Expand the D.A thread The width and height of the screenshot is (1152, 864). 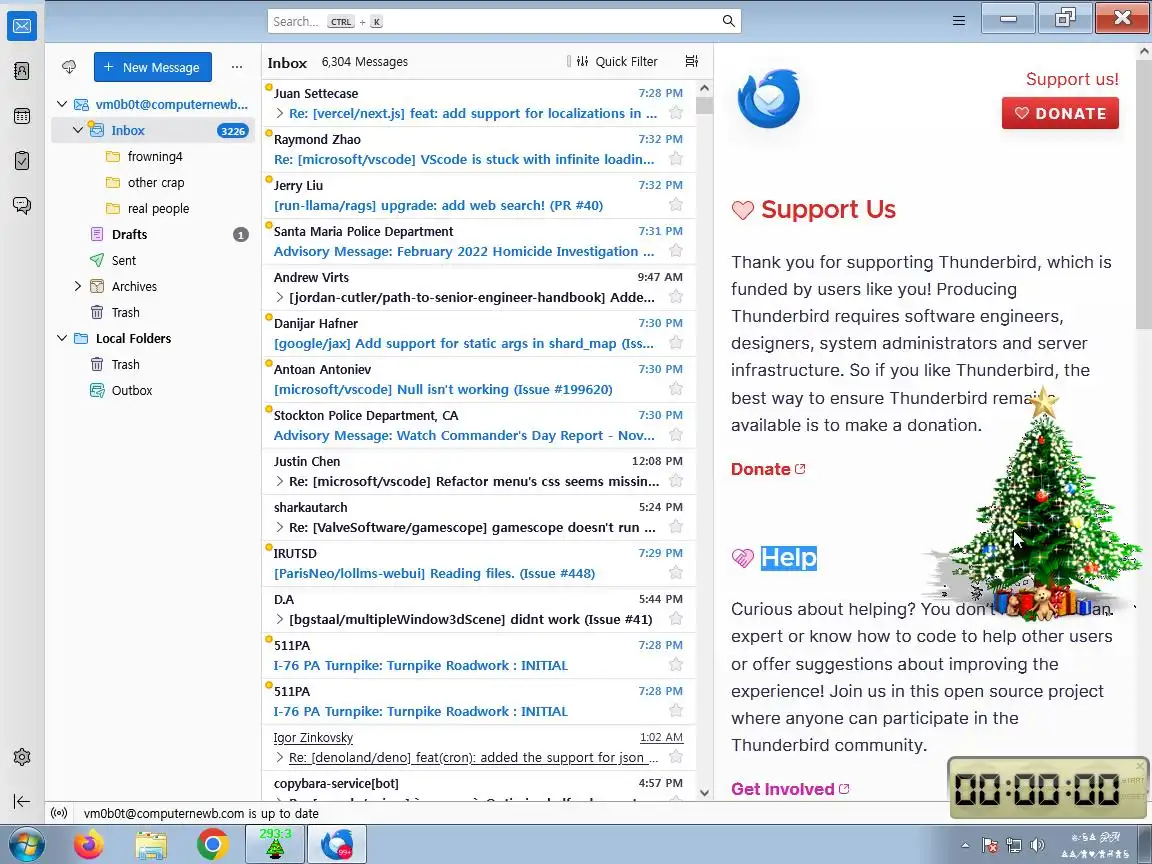280,619
